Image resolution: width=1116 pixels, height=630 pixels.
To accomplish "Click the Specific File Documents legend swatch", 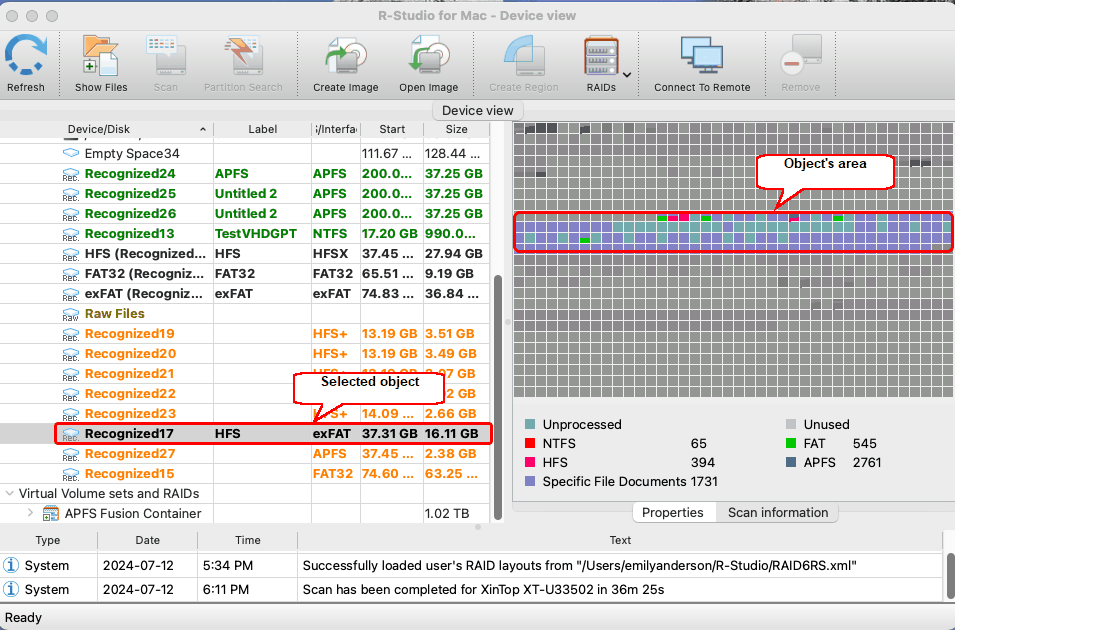I will click(530, 481).
